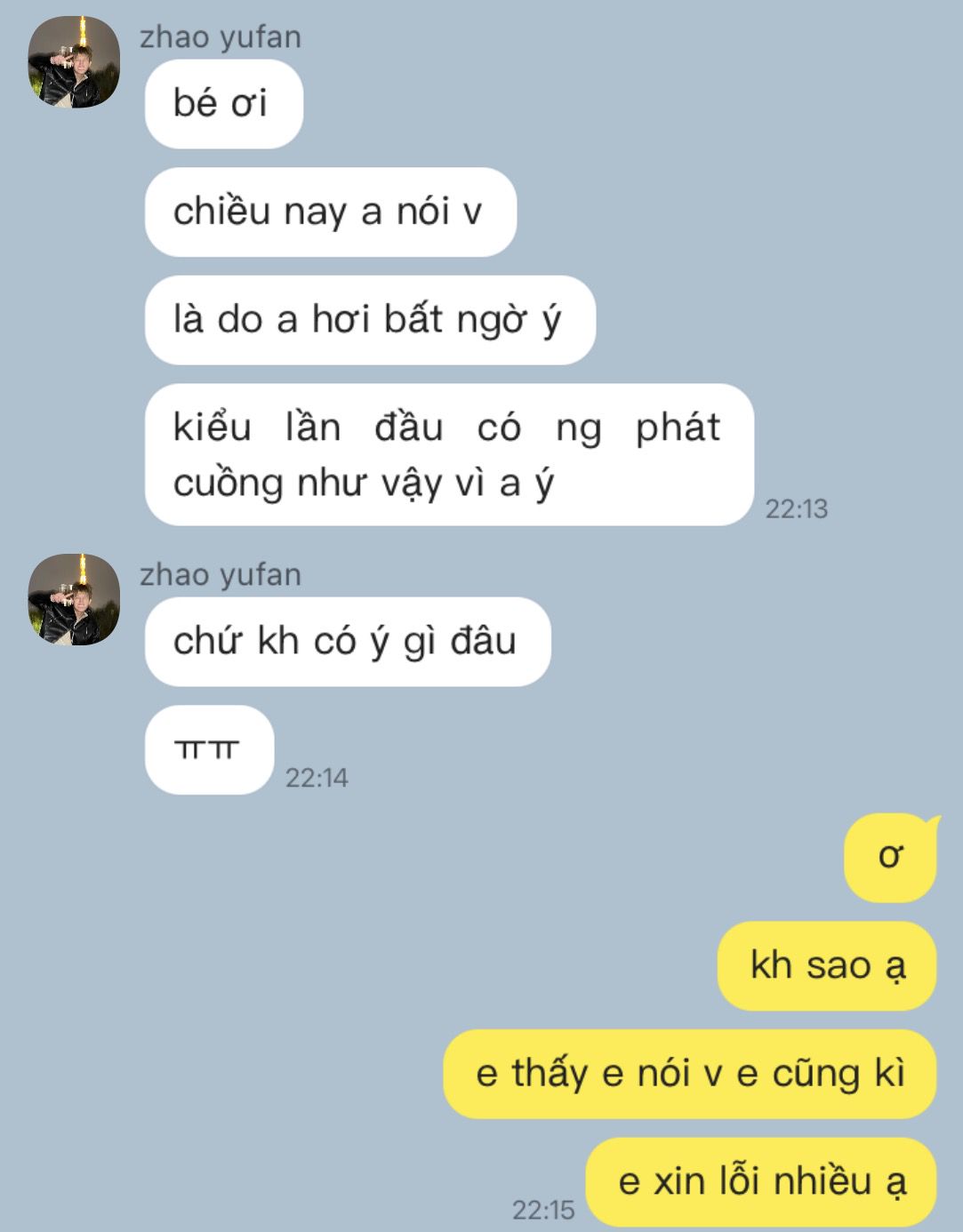The image size is (963, 1232).
Task: Select the 'e thấy e nói v e cũng kì' bubble
Action: click(690, 1074)
